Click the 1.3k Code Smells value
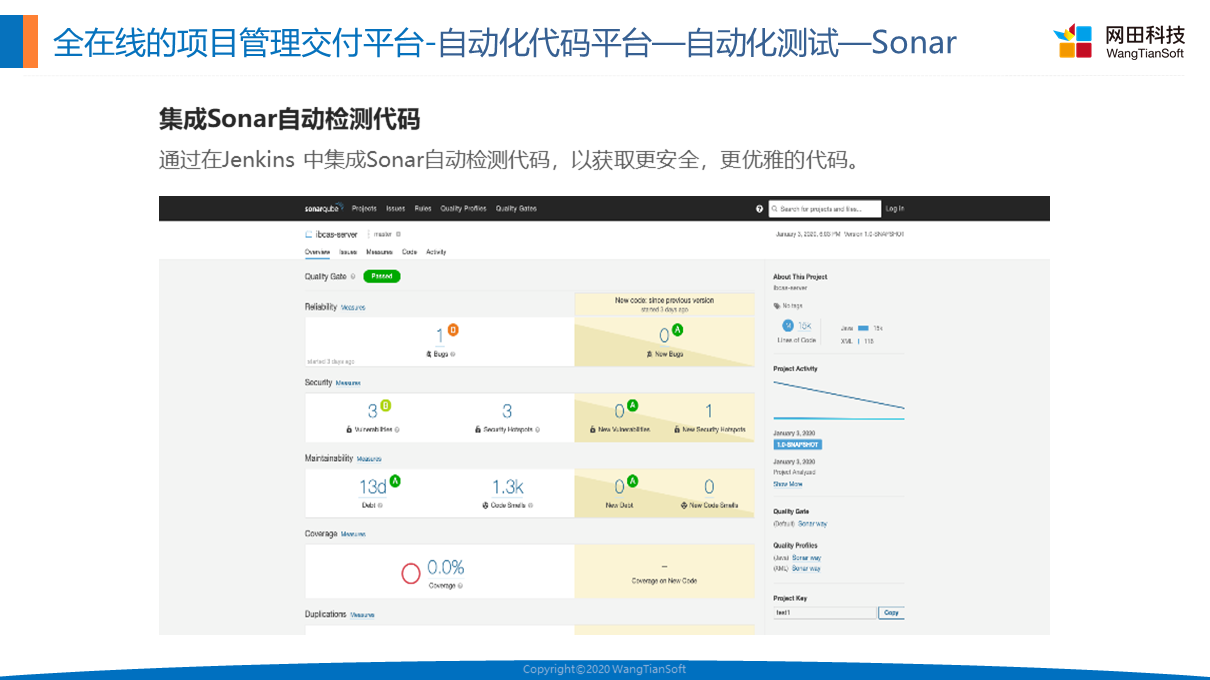1210x680 pixels. [507, 487]
